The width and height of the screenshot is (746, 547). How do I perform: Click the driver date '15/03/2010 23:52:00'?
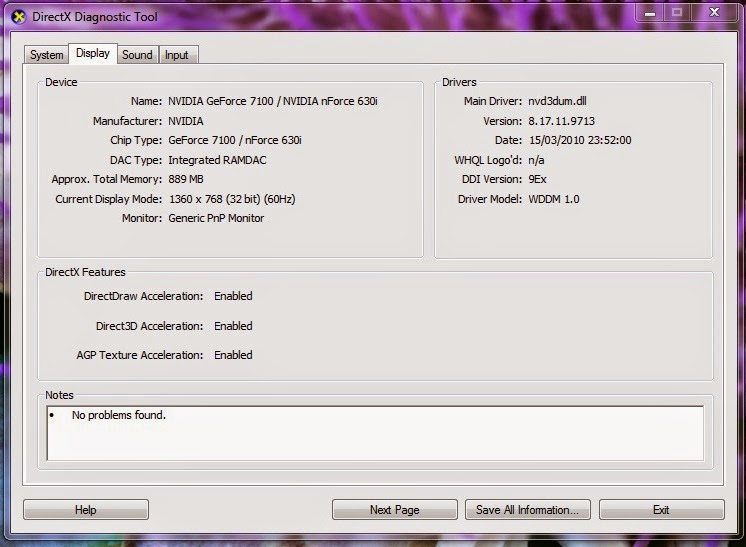580,140
